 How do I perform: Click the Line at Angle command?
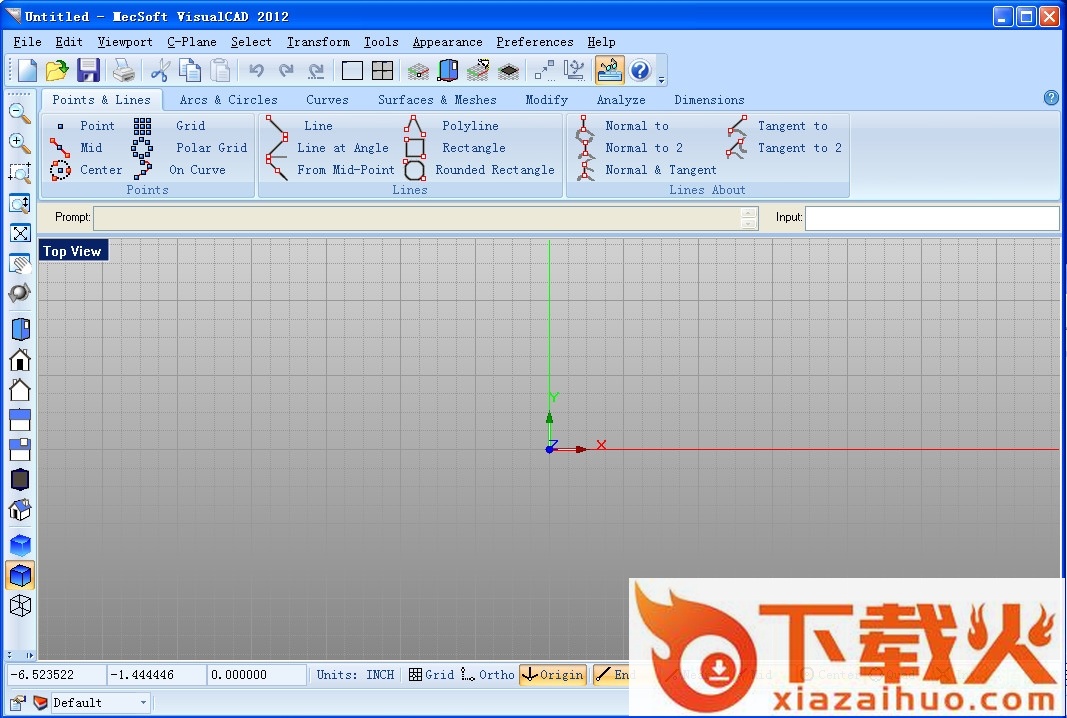click(x=342, y=148)
